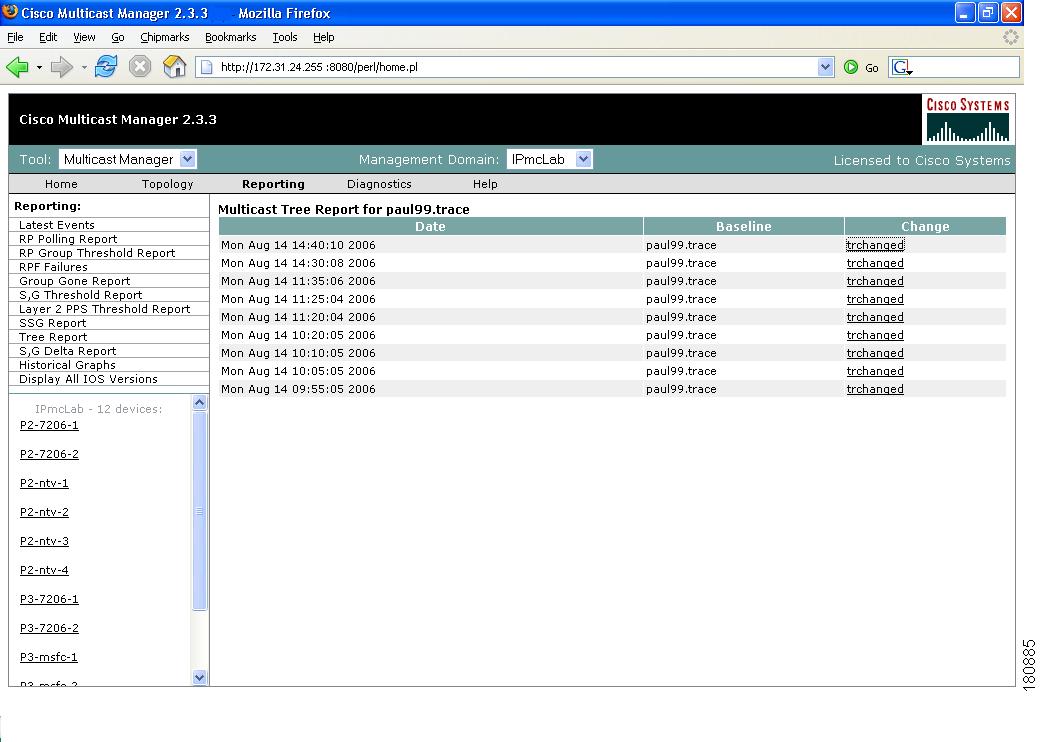Select device P2-ntv-1

click(x=44, y=483)
